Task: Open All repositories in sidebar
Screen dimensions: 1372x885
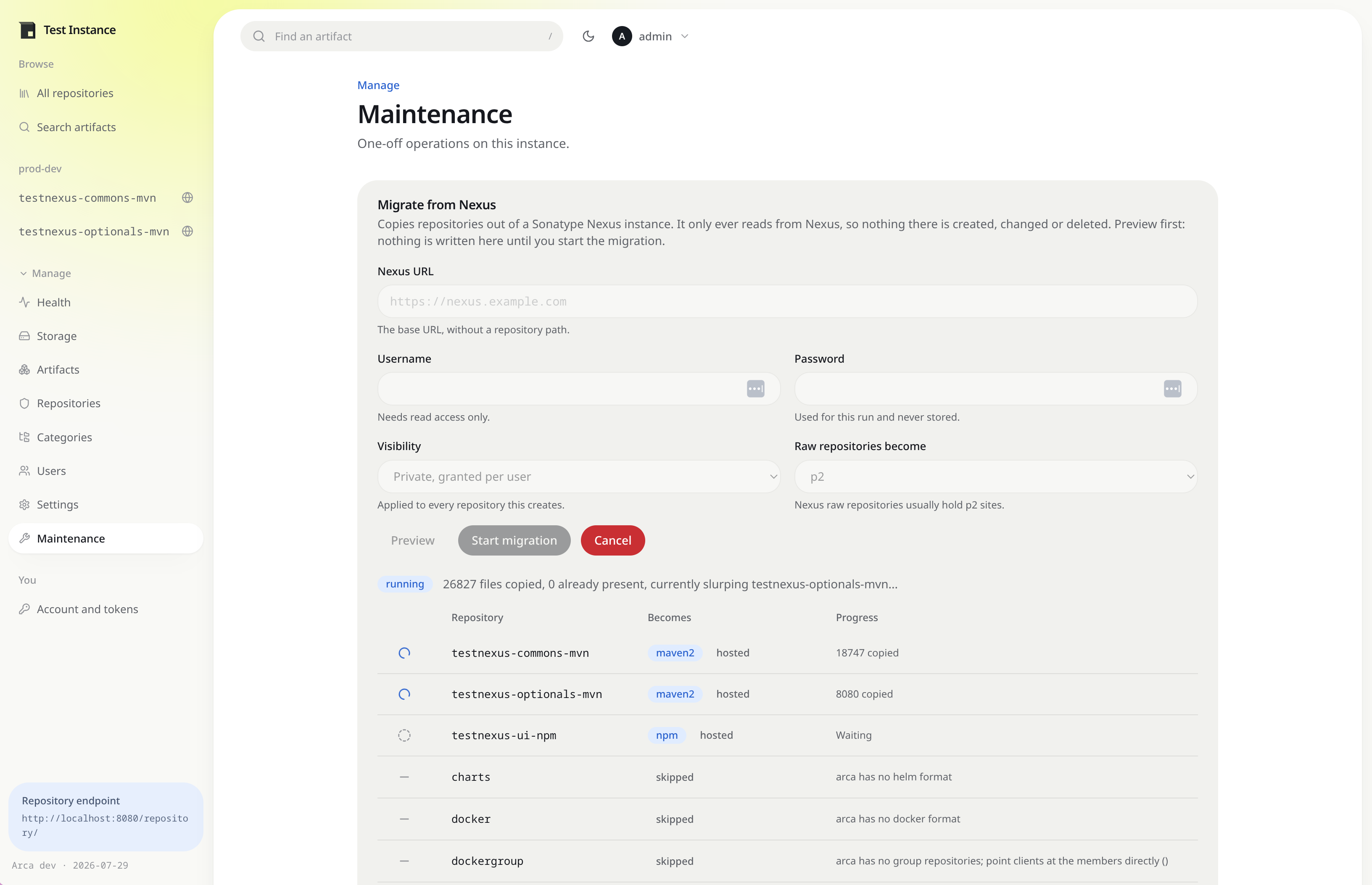Action: click(x=106, y=93)
